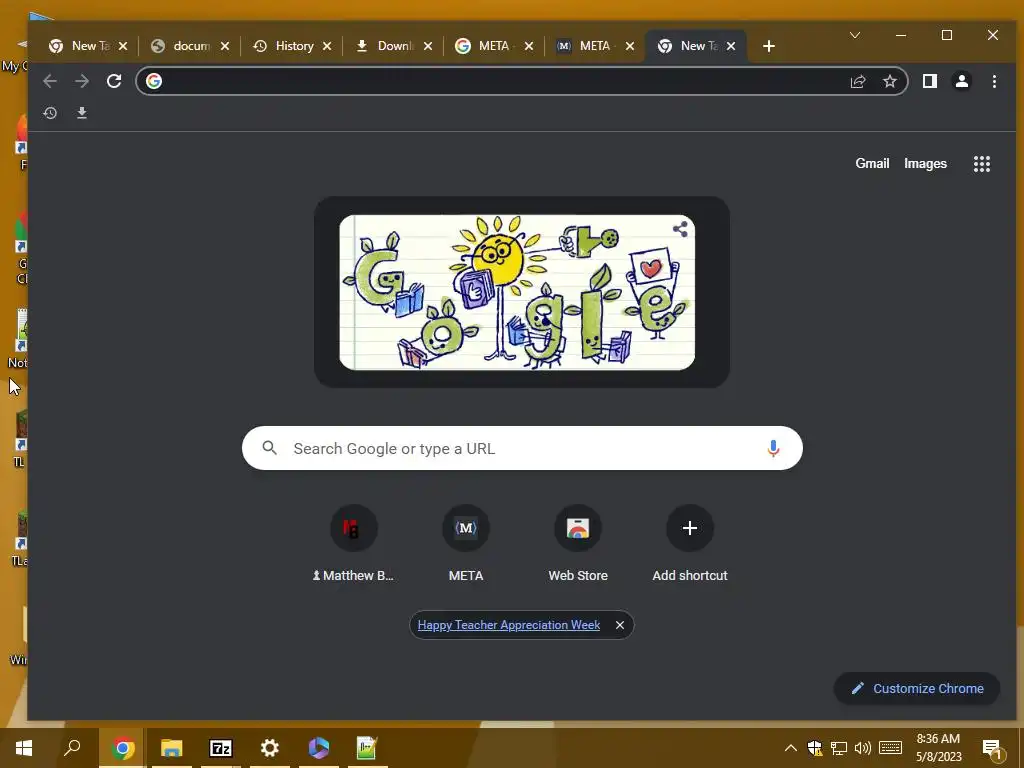This screenshot has width=1024, height=768.
Task: Click the share page icon in address bar
Action: tap(857, 81)
